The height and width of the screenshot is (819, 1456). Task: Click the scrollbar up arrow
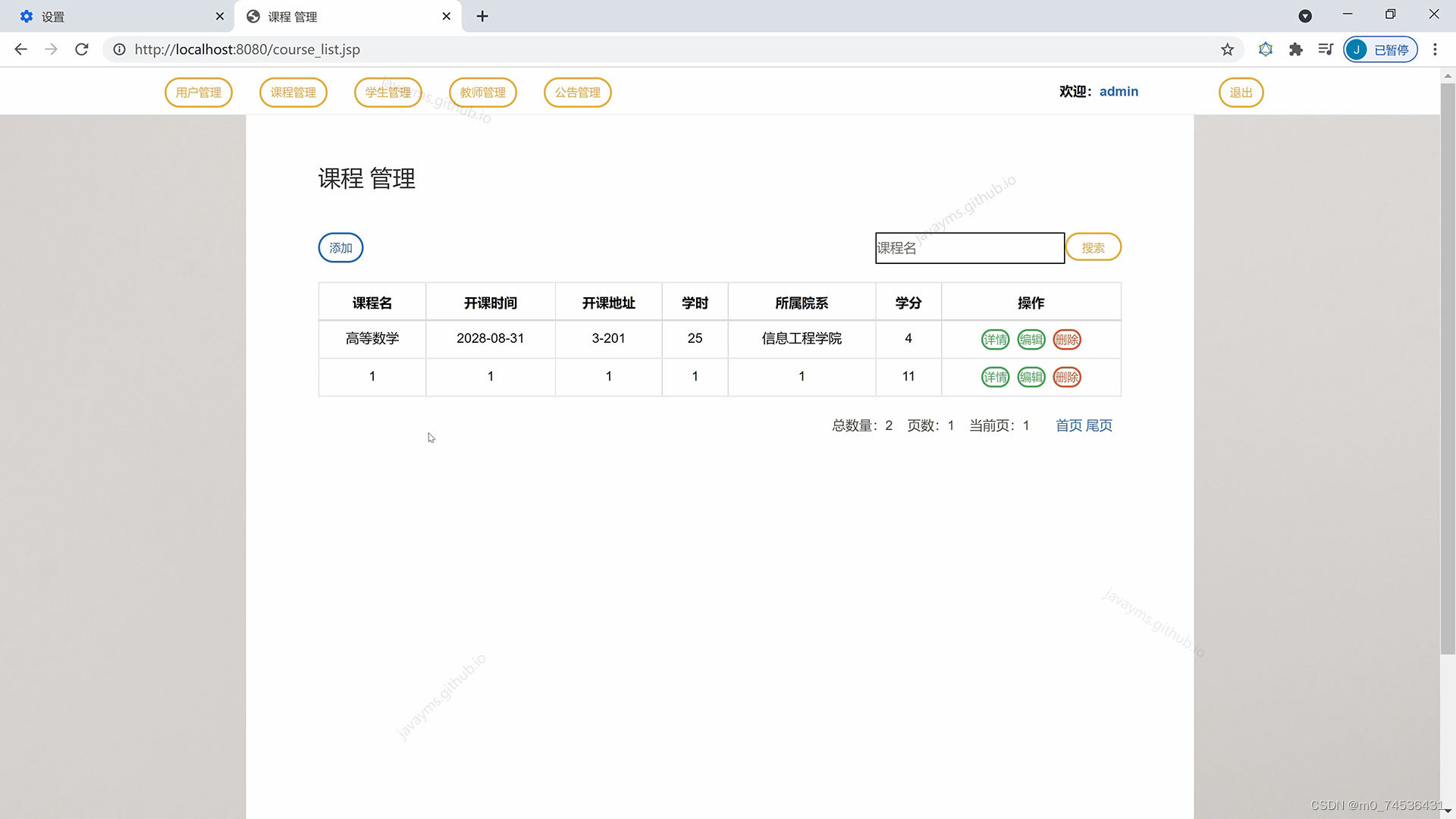(x=1448, y=76)
